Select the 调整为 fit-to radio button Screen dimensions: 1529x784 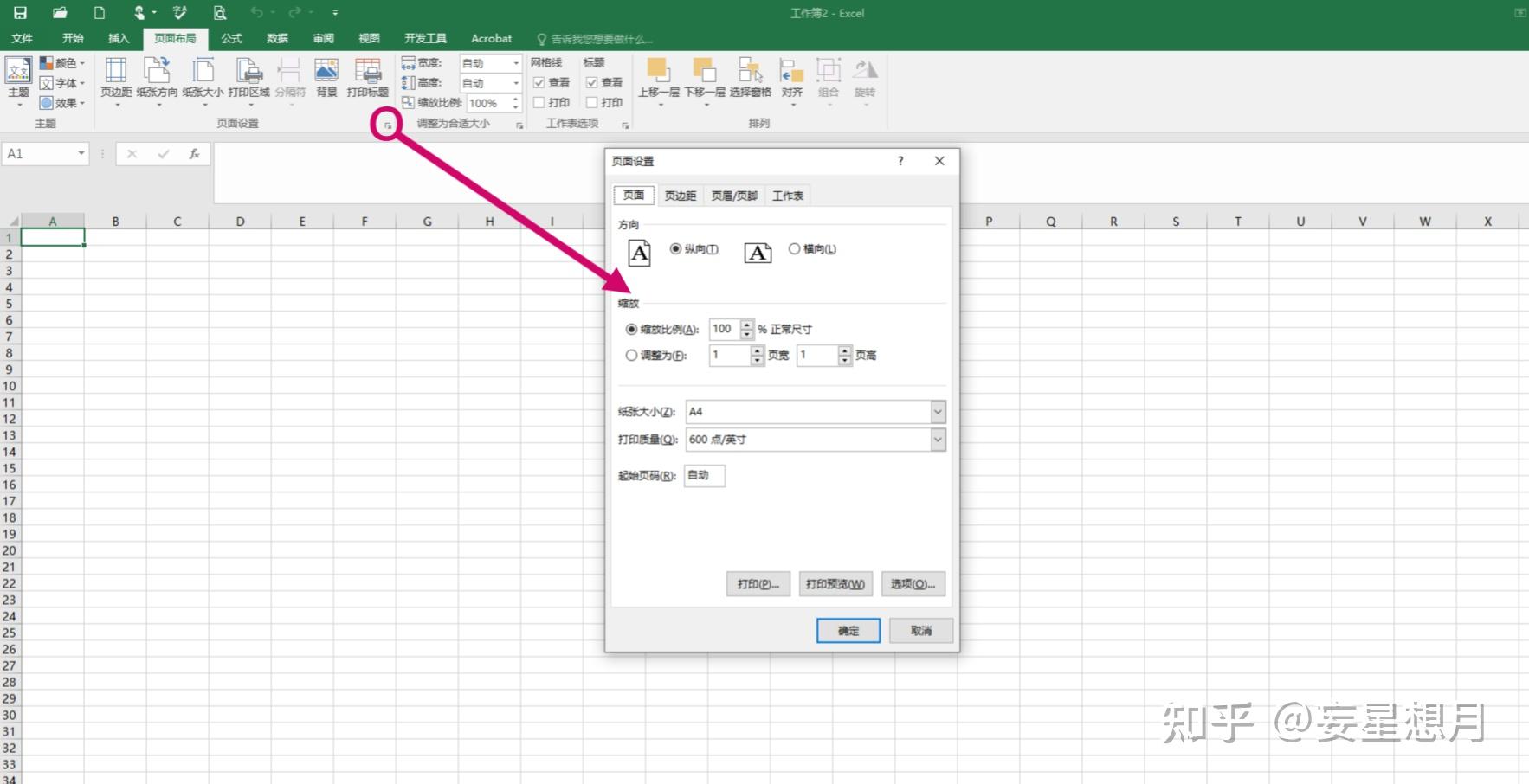point(631,356)
